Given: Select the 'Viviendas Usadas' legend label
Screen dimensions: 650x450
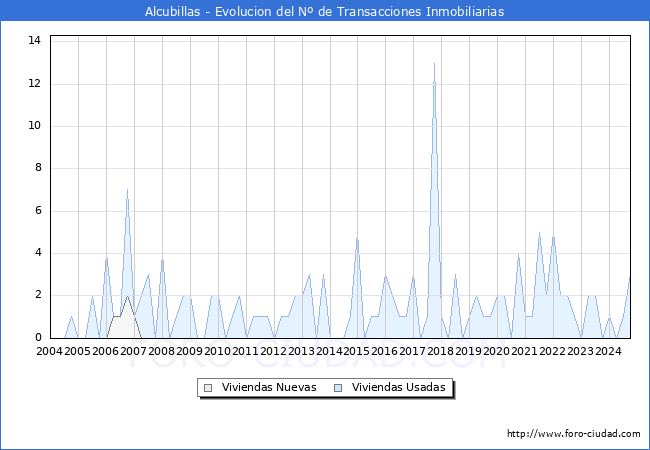Looking at the screenshot, I should coord(399,387).
